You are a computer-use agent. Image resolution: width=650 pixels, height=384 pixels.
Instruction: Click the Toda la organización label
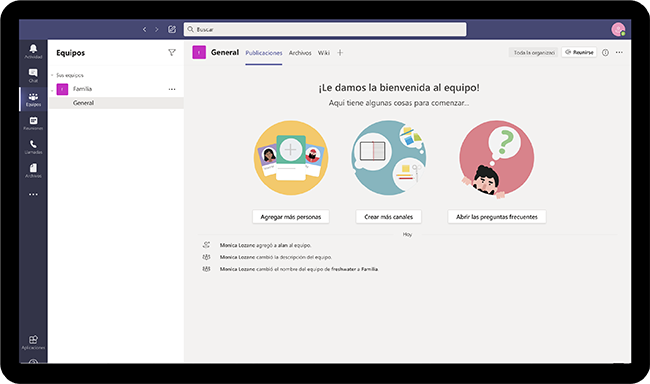click(x=534, y=53)
